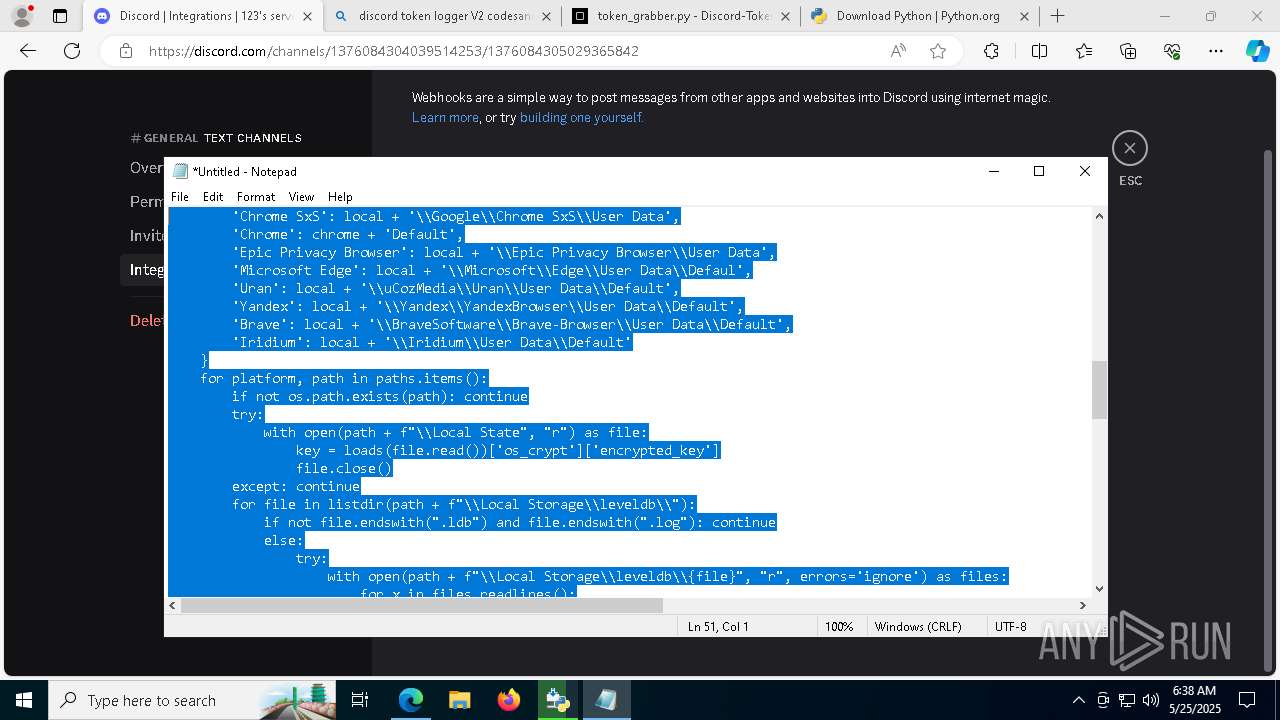The width and height of the screenshot is (1280, 720).
Task: Maximize the Notepad window
Action: 1039,171
